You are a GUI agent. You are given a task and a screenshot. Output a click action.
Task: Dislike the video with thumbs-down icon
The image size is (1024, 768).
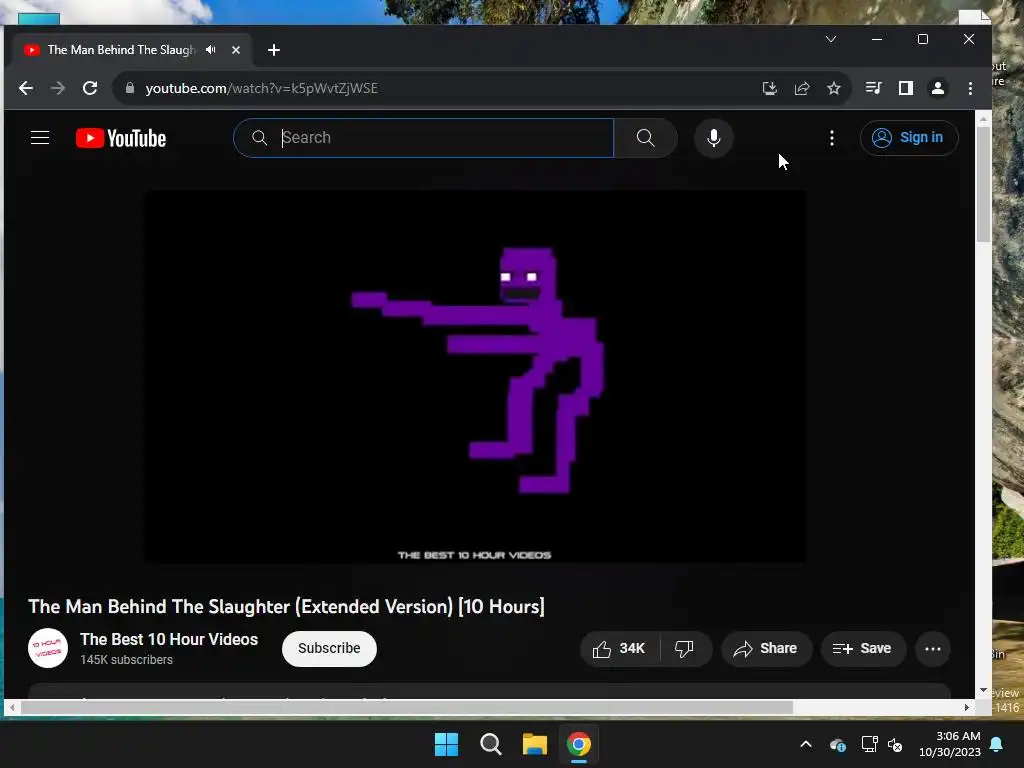[684, 648]
